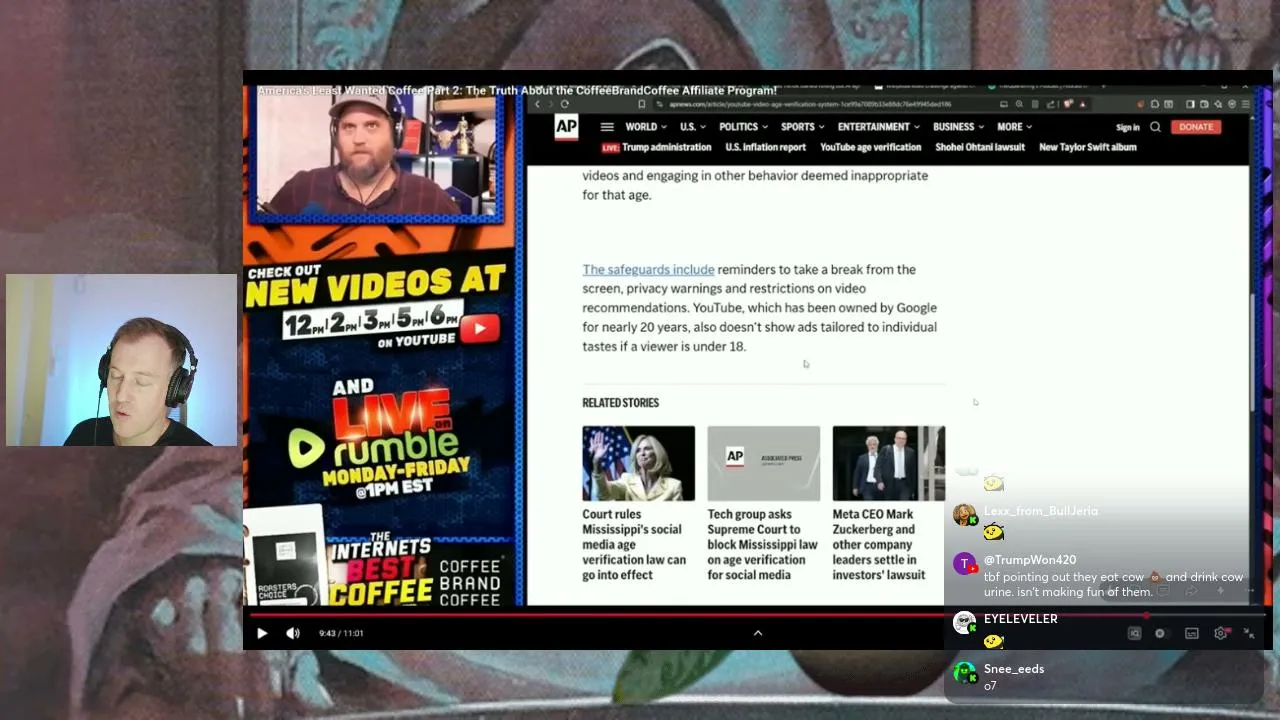
Task: Turn on subtitles in player controls
Action: tap(1192, 633)
